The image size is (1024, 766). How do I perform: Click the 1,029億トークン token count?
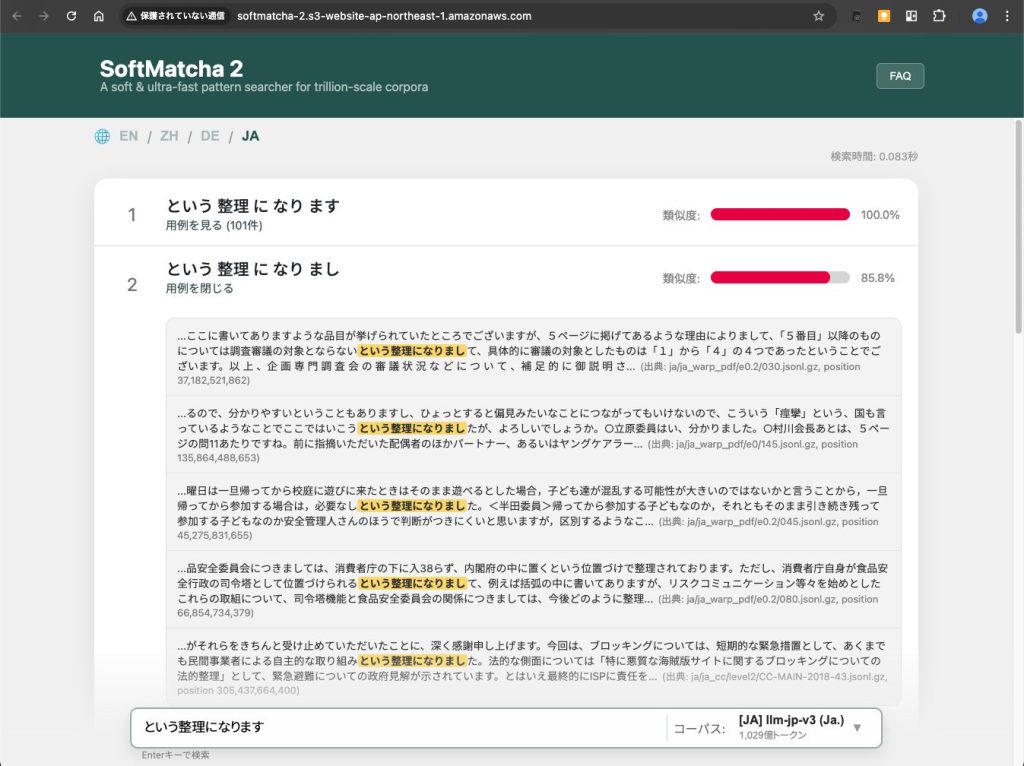tap(773, 735)
